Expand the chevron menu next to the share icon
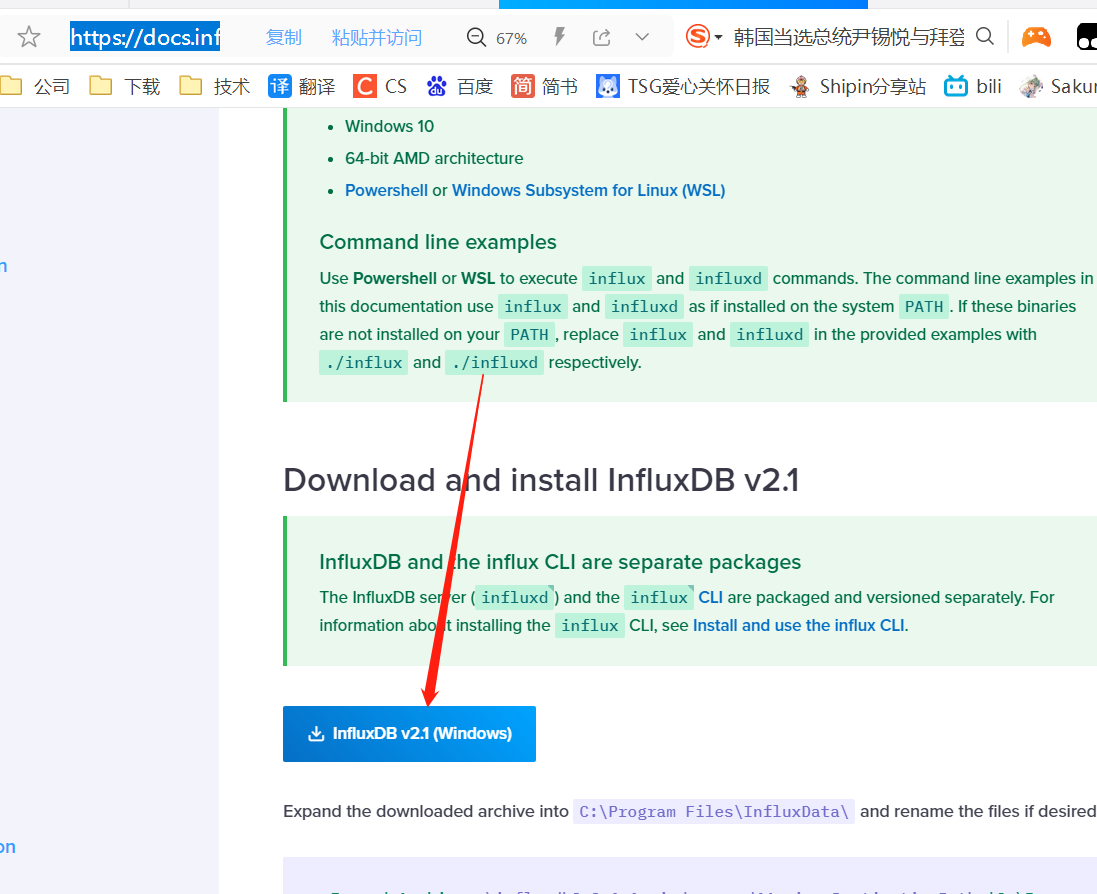Screen dimensions: 1097x894 (640, 36)
